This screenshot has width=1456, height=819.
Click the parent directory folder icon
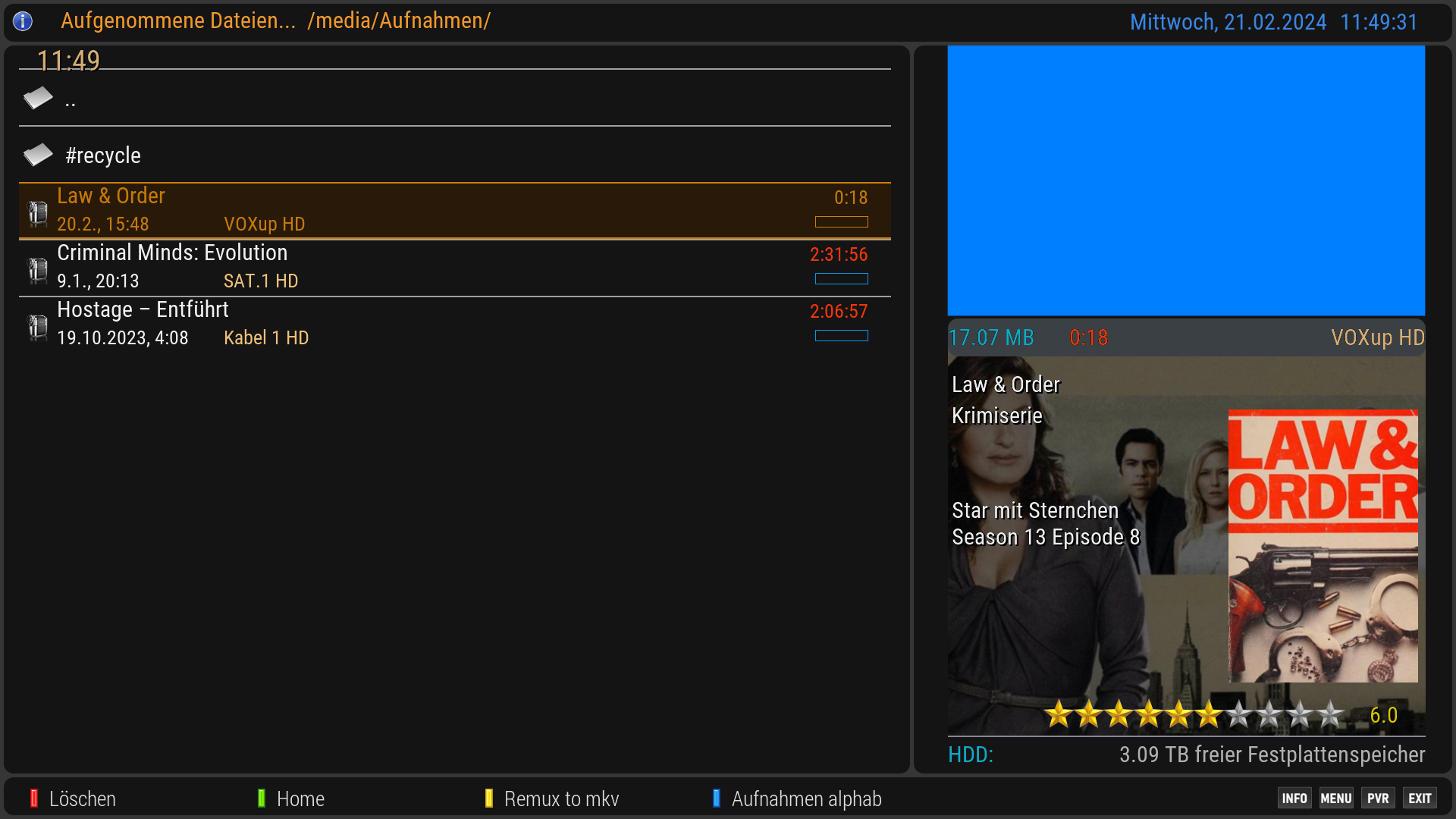(38, 98)
